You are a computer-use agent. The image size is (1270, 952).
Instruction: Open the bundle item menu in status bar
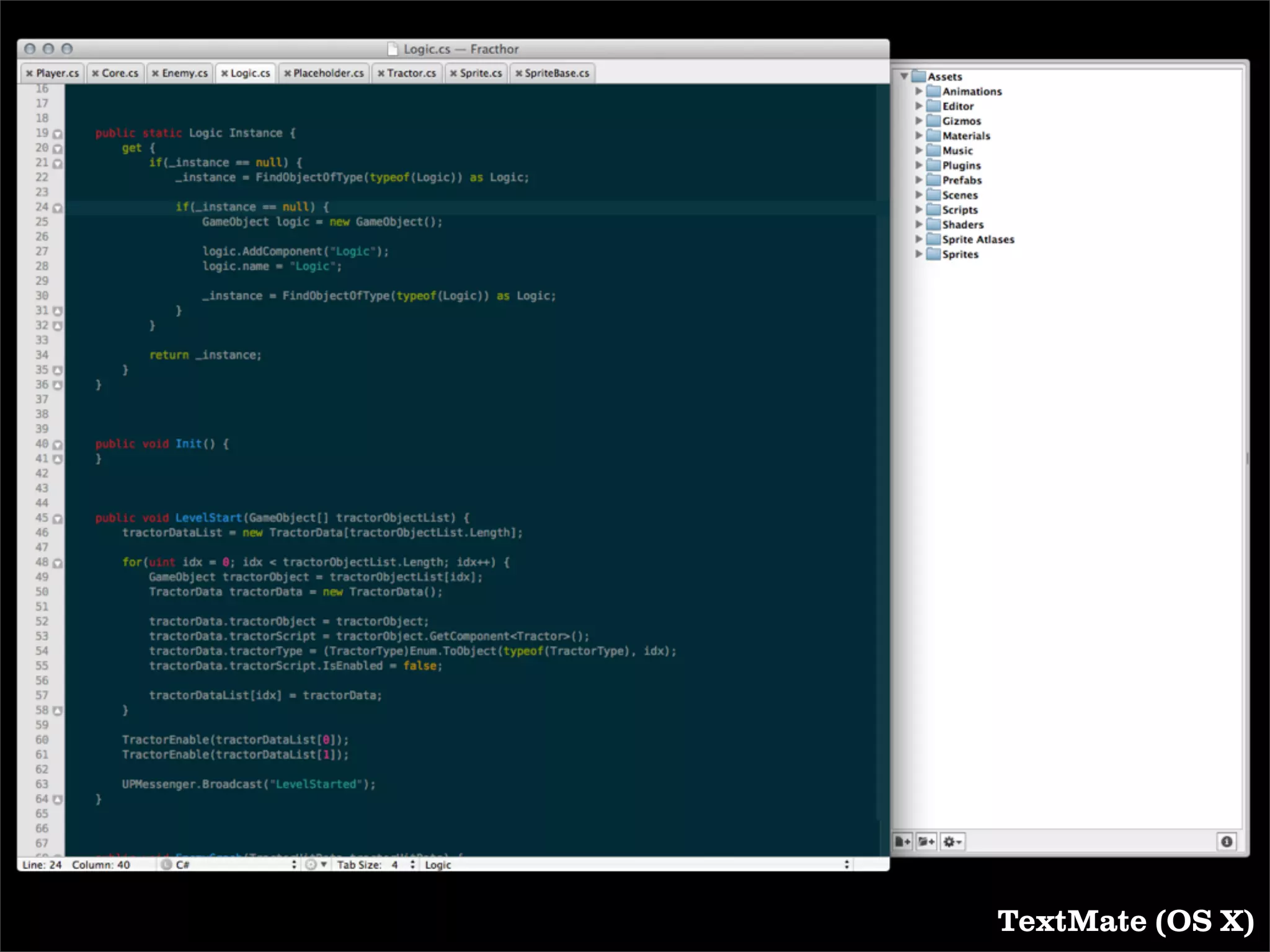(316, 865)
